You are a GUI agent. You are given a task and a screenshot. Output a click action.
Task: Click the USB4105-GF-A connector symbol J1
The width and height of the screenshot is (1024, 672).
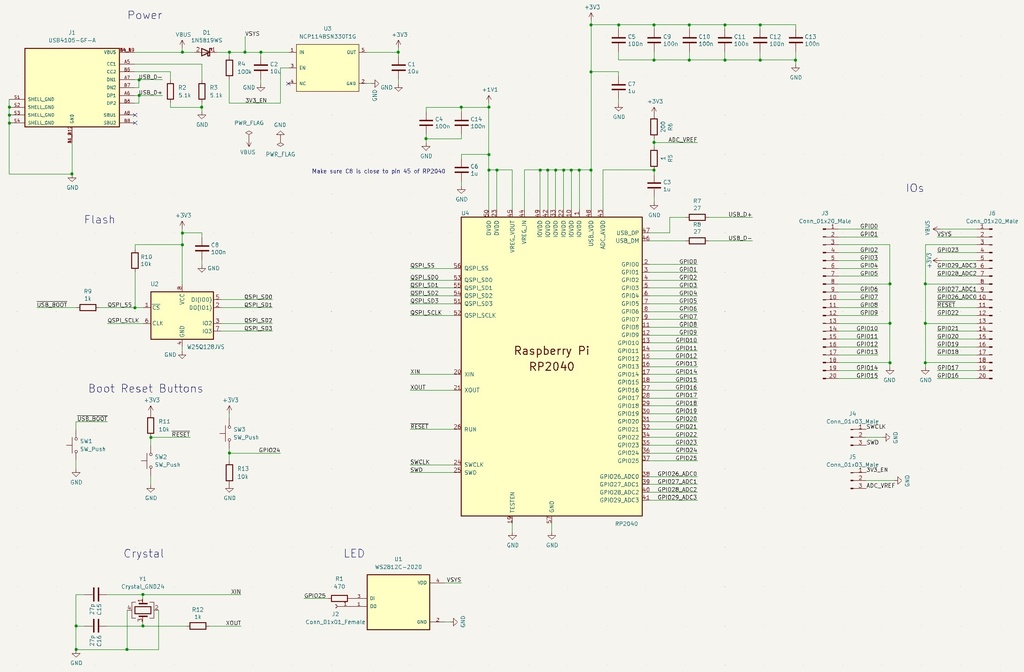pos(72,88)
